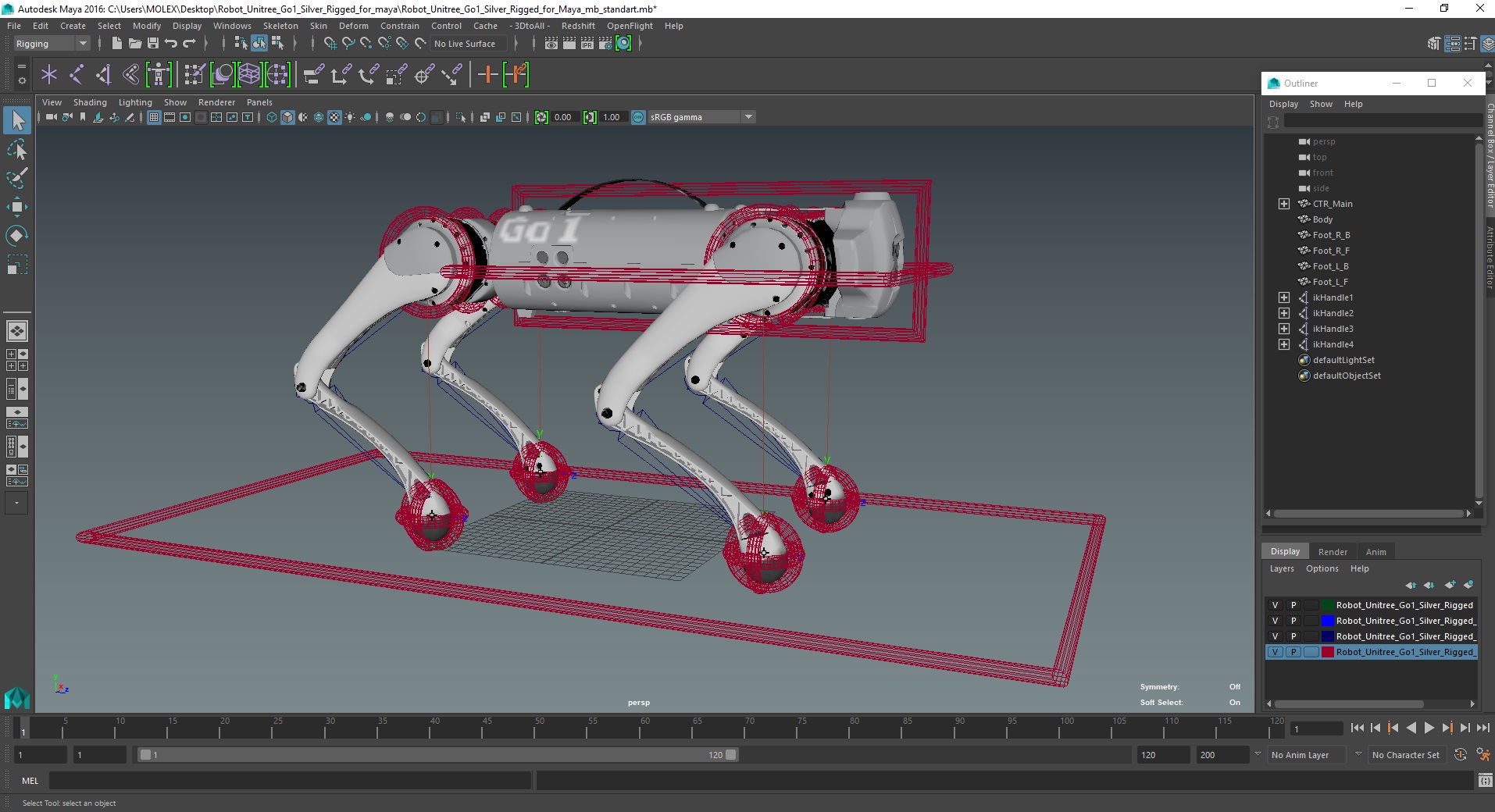Click the Render Current Frame icon
Screen dimensions: 1495x812
(x=569, y=44)
